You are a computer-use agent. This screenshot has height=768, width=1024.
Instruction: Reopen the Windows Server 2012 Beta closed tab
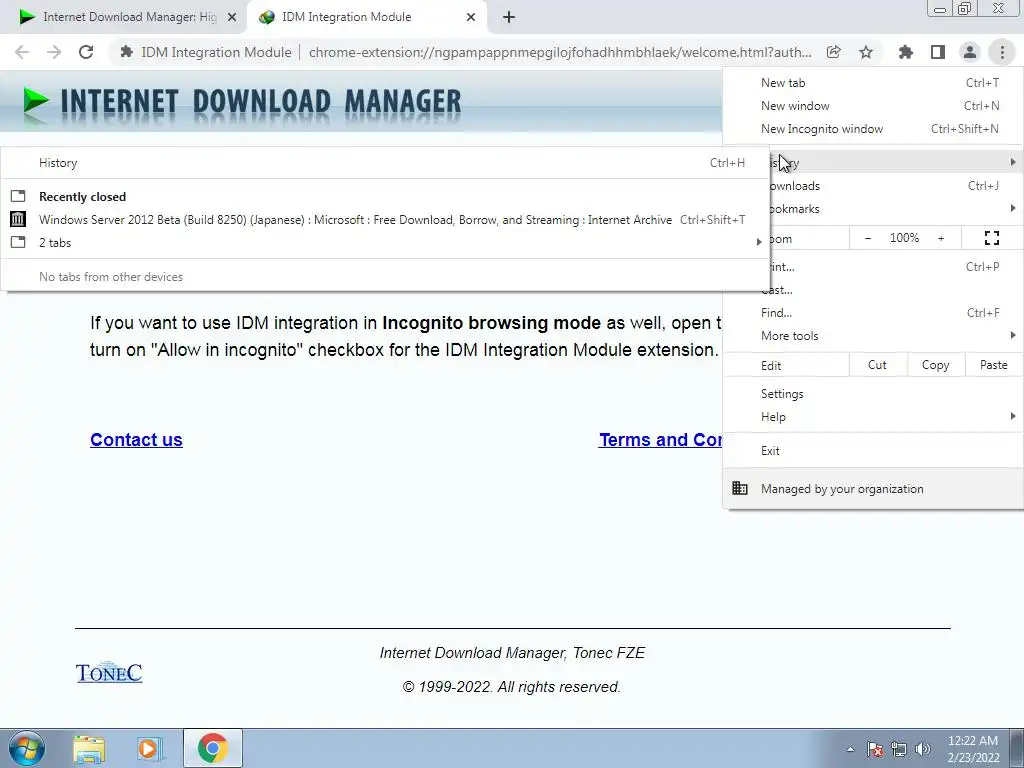(x=385, y=219)
